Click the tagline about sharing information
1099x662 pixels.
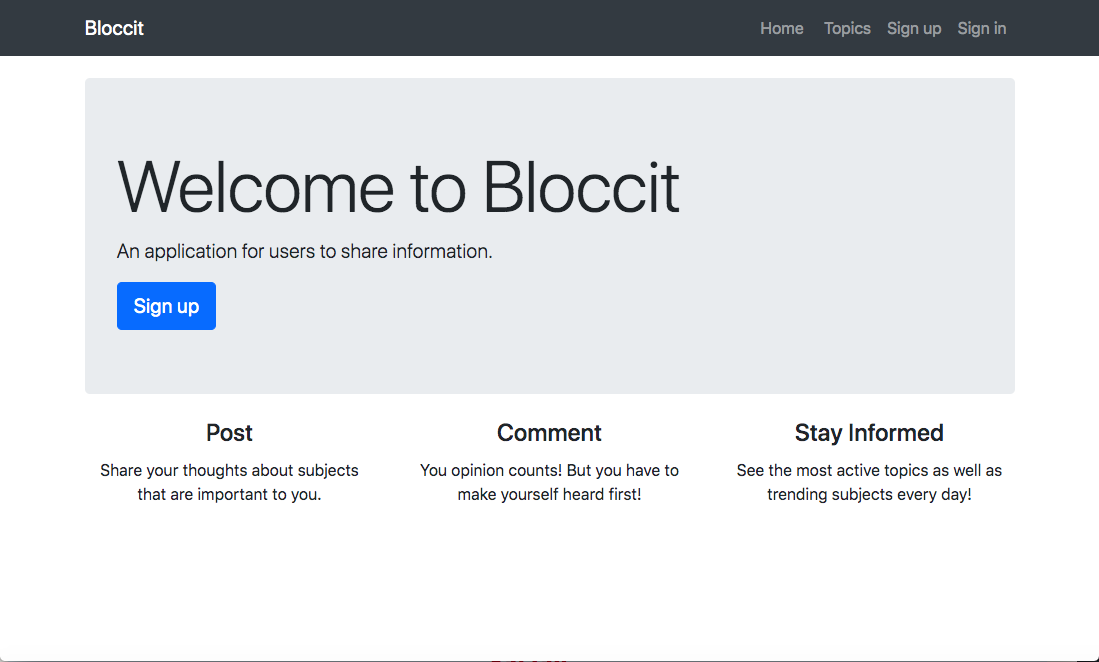304,251
